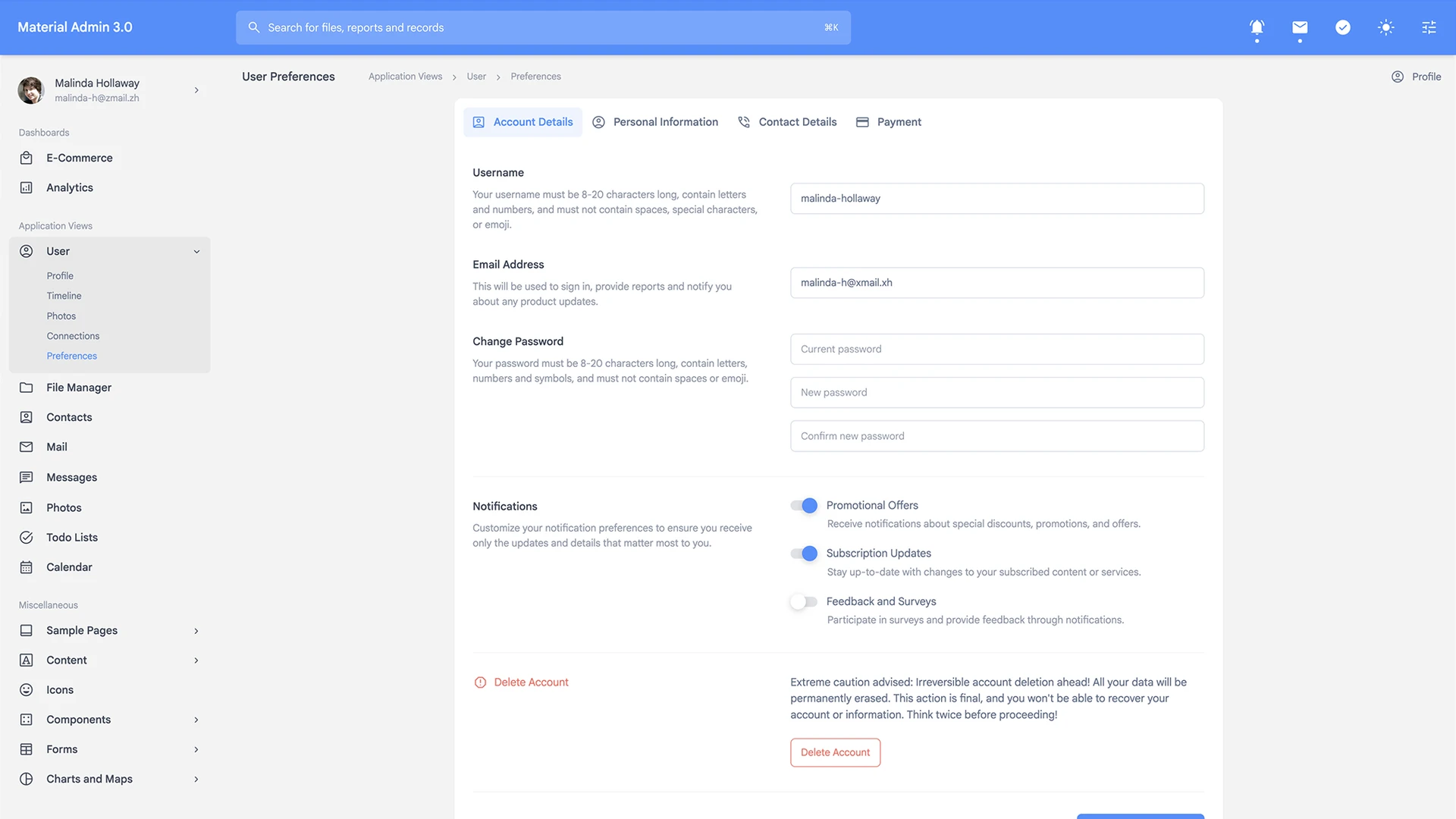
Task: Expand the Forms submenu chevron
Action: 196,749
